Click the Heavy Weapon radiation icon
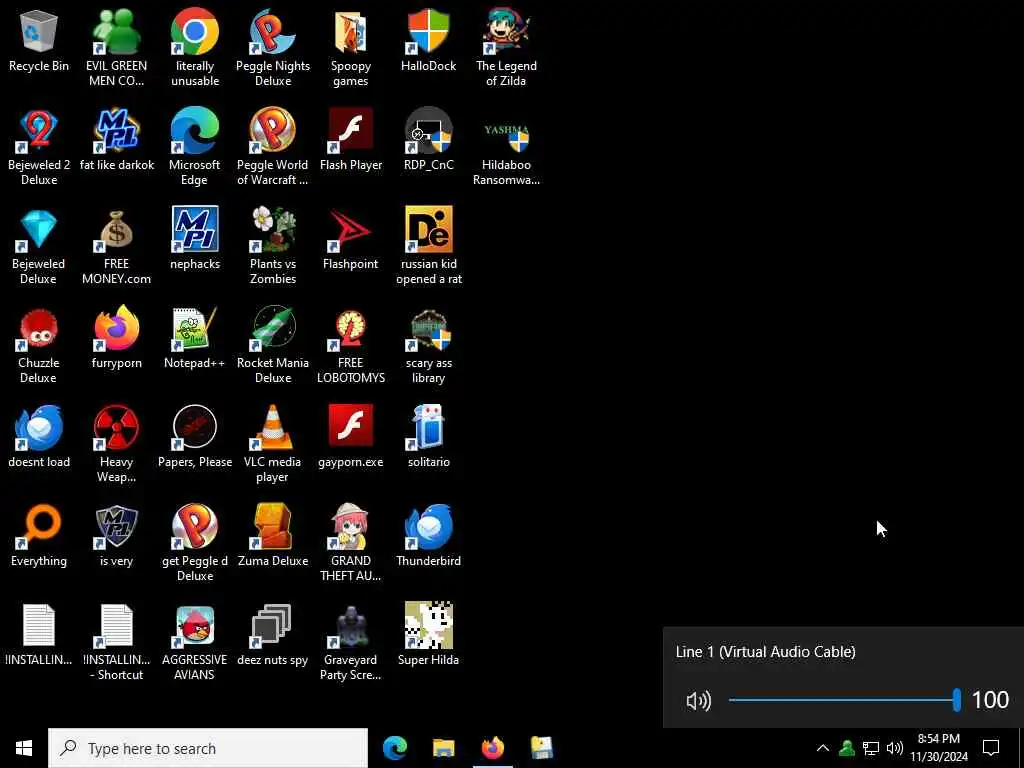 tap(116, 445)
